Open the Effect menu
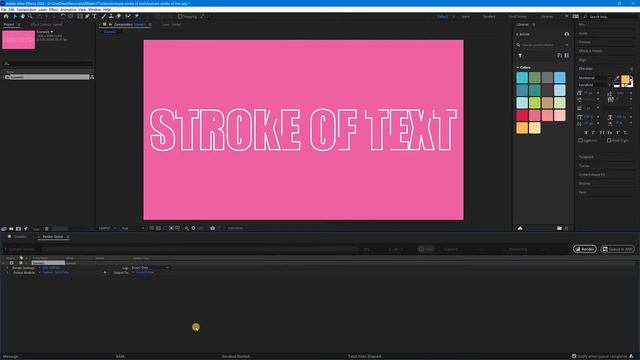The image size is (640, 360). 53,9
